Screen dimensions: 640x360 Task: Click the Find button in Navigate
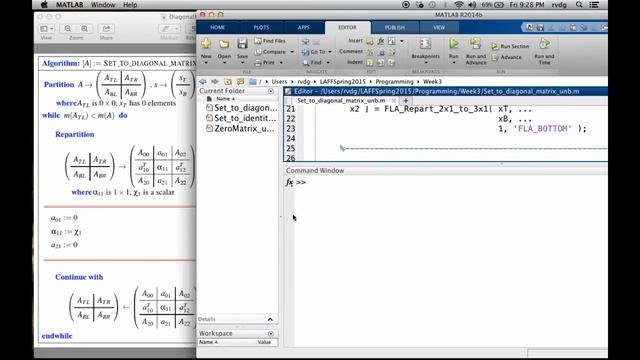(312, 62)
